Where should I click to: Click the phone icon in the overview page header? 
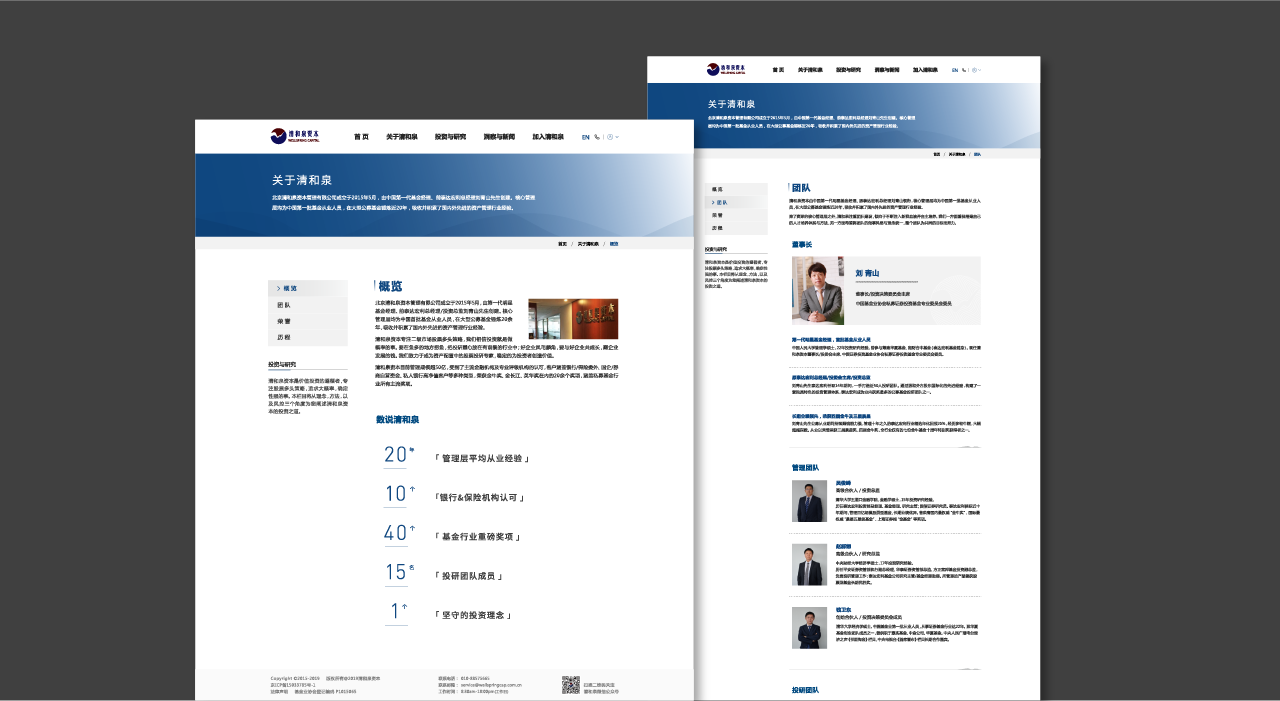click(597, 137)
